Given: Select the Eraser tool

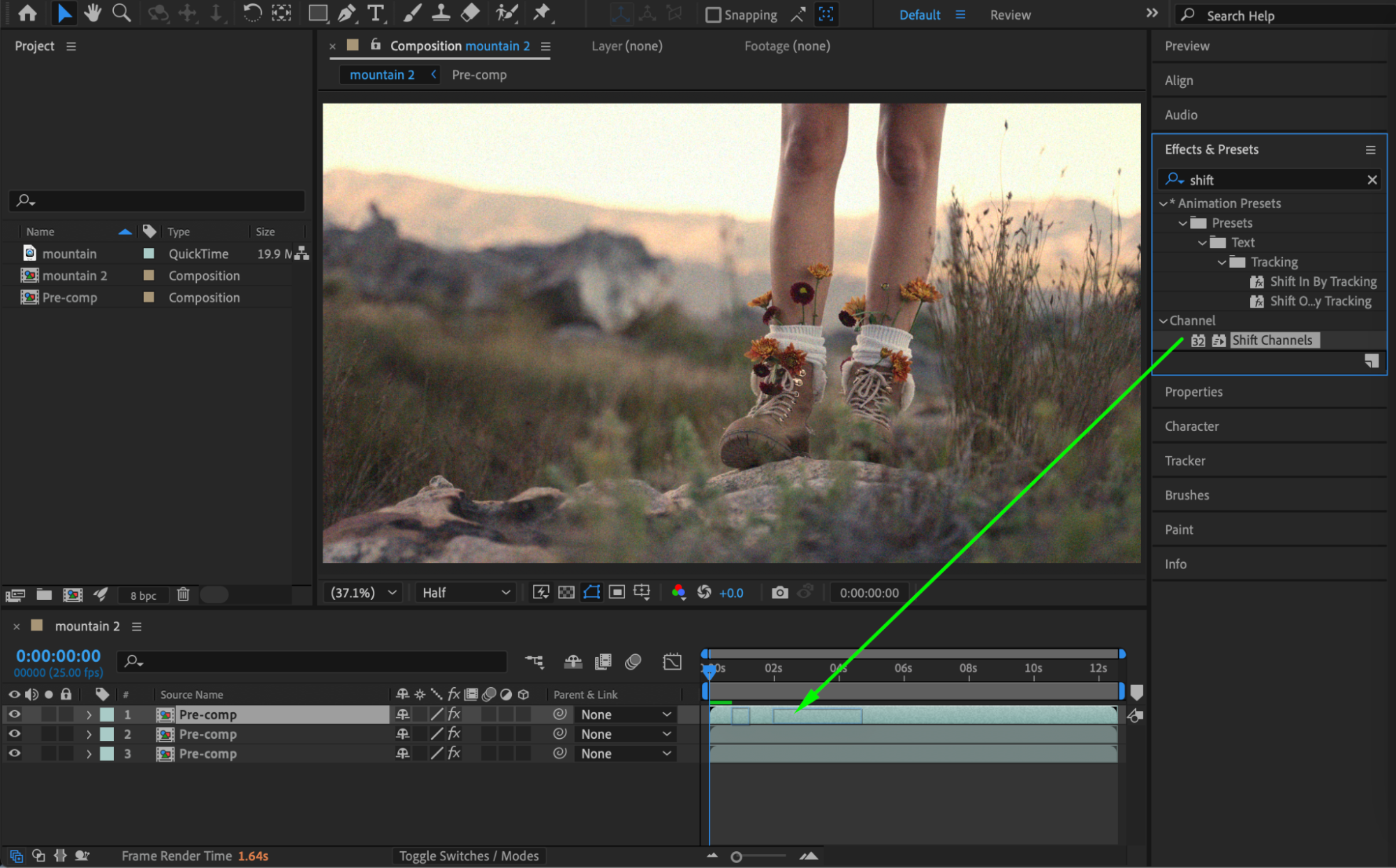Looking at the screenshot, I should pos(470,13).
